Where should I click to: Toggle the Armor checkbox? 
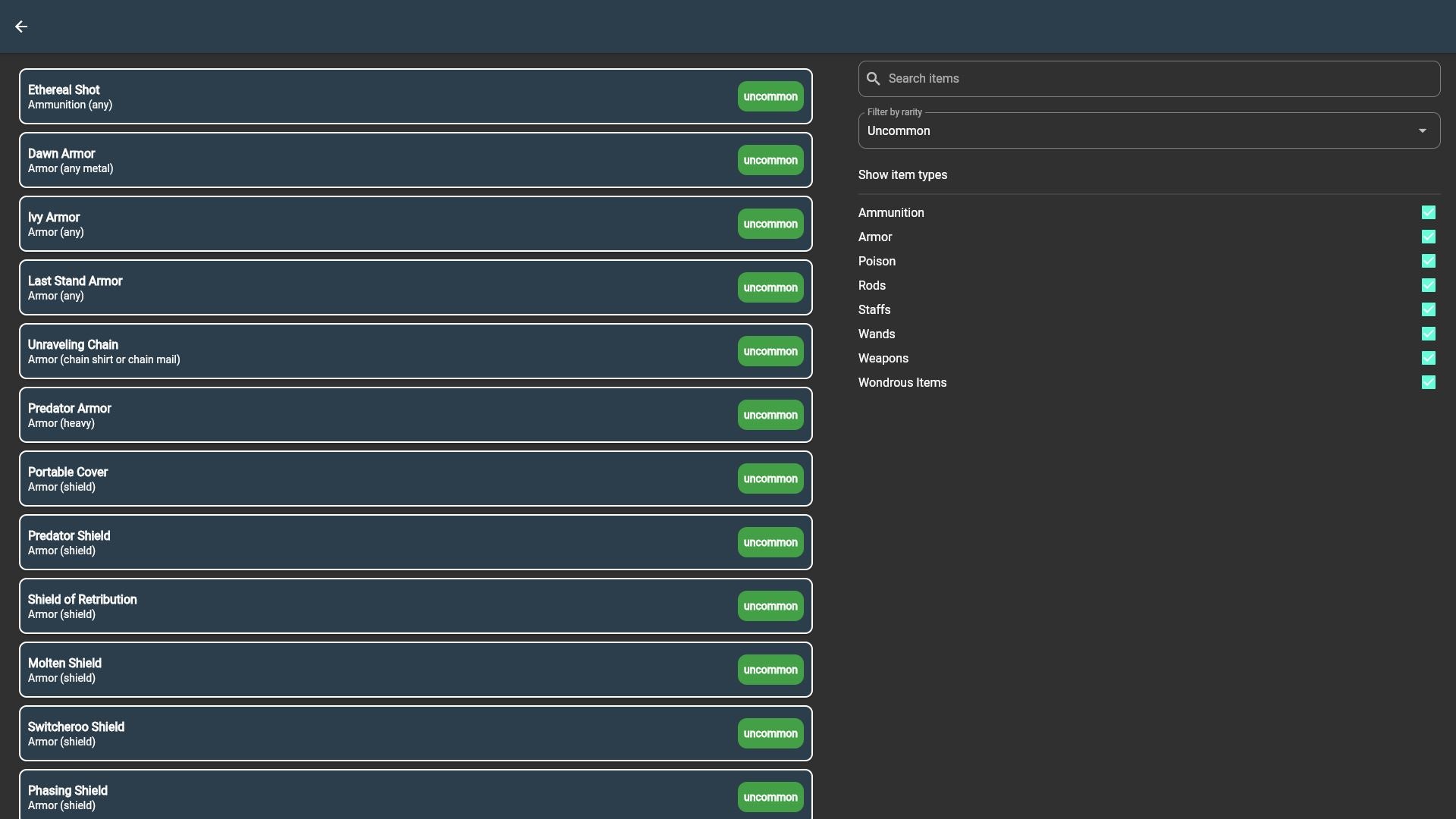click(1428, 237)
